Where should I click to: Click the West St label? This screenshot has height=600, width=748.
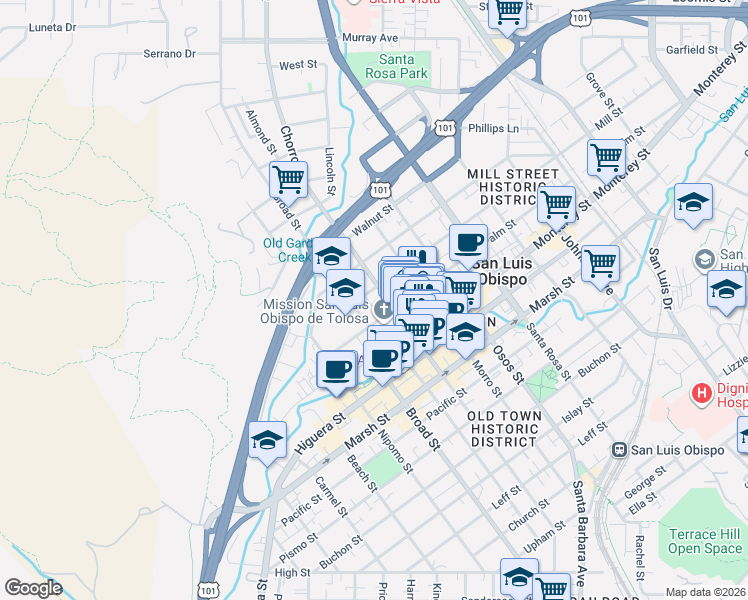click(298, 65)
